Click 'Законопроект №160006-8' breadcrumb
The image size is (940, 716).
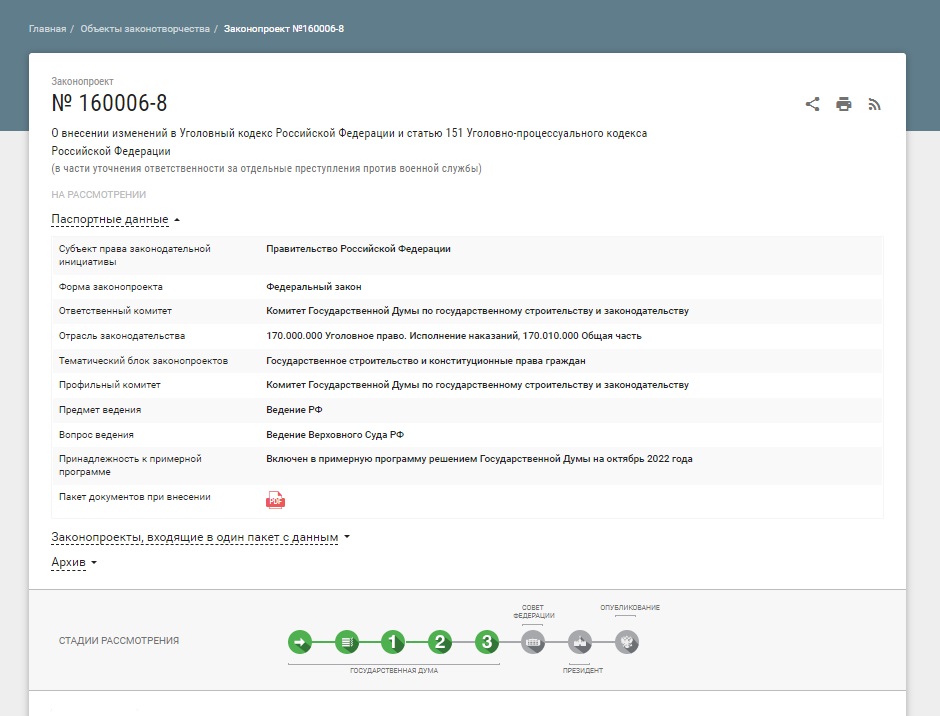pyautogui.click(x=284, y=29)
